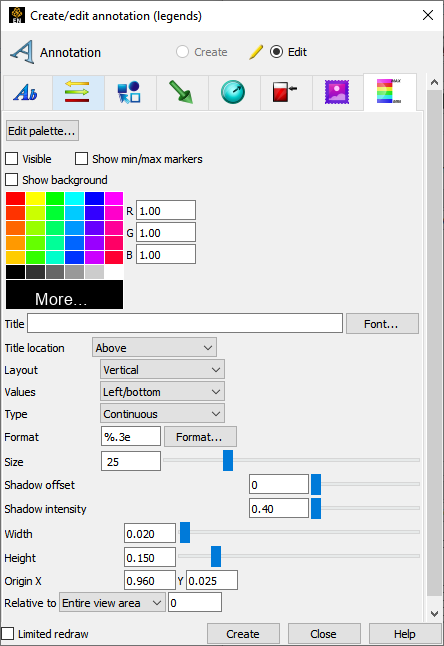This screenshot has height=646, width=444.
Task: Click the B value field
Action: (x=166, y=255)
